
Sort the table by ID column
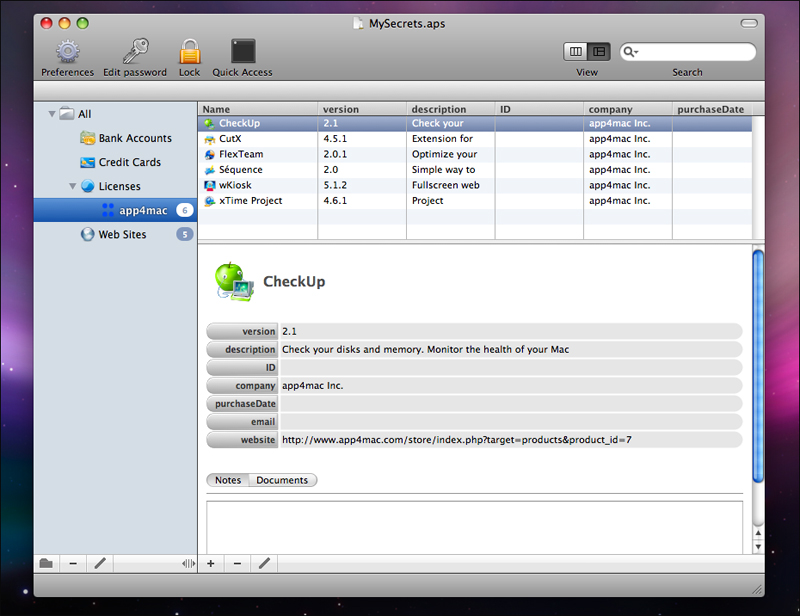(x=539, y=109)
